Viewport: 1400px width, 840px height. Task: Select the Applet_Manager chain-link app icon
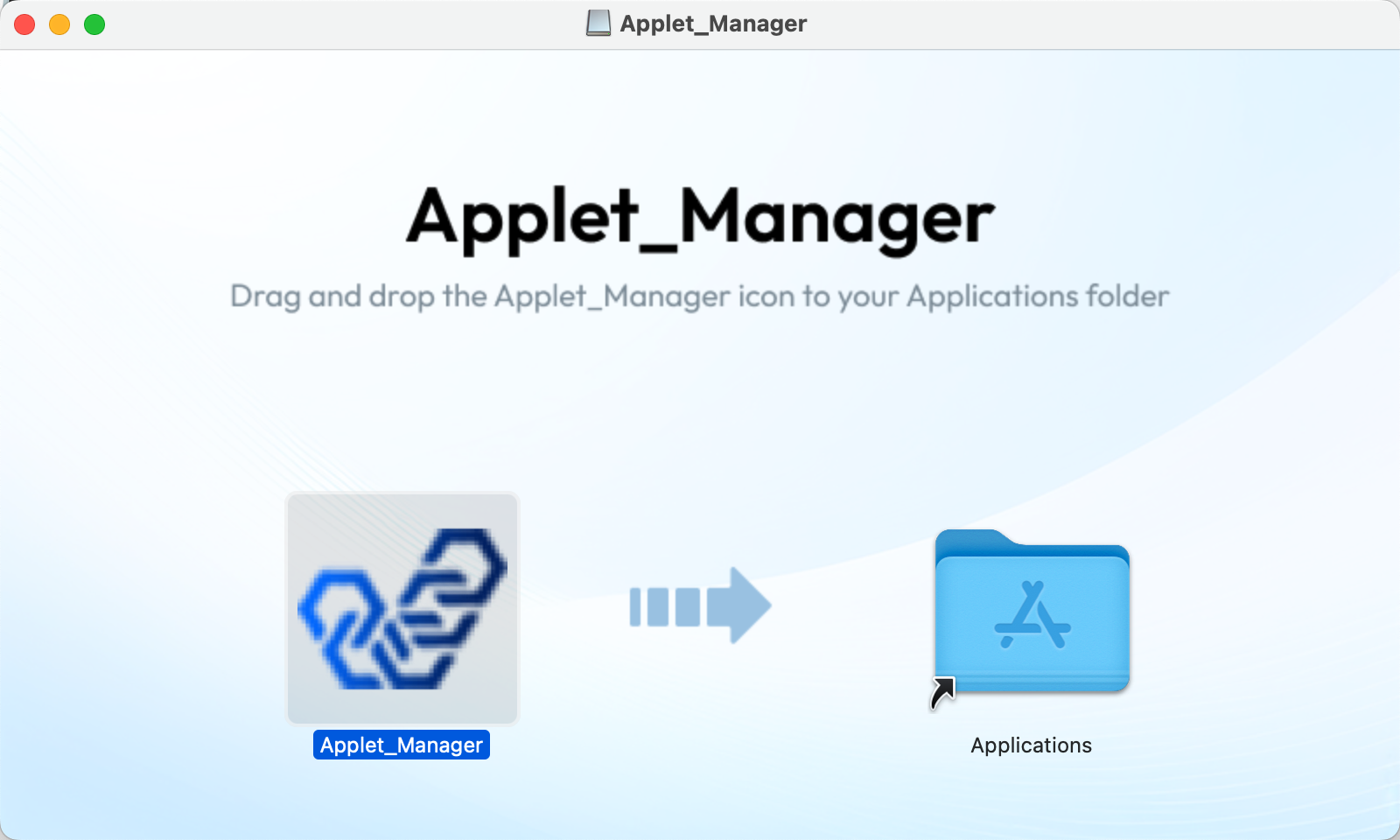402,608
